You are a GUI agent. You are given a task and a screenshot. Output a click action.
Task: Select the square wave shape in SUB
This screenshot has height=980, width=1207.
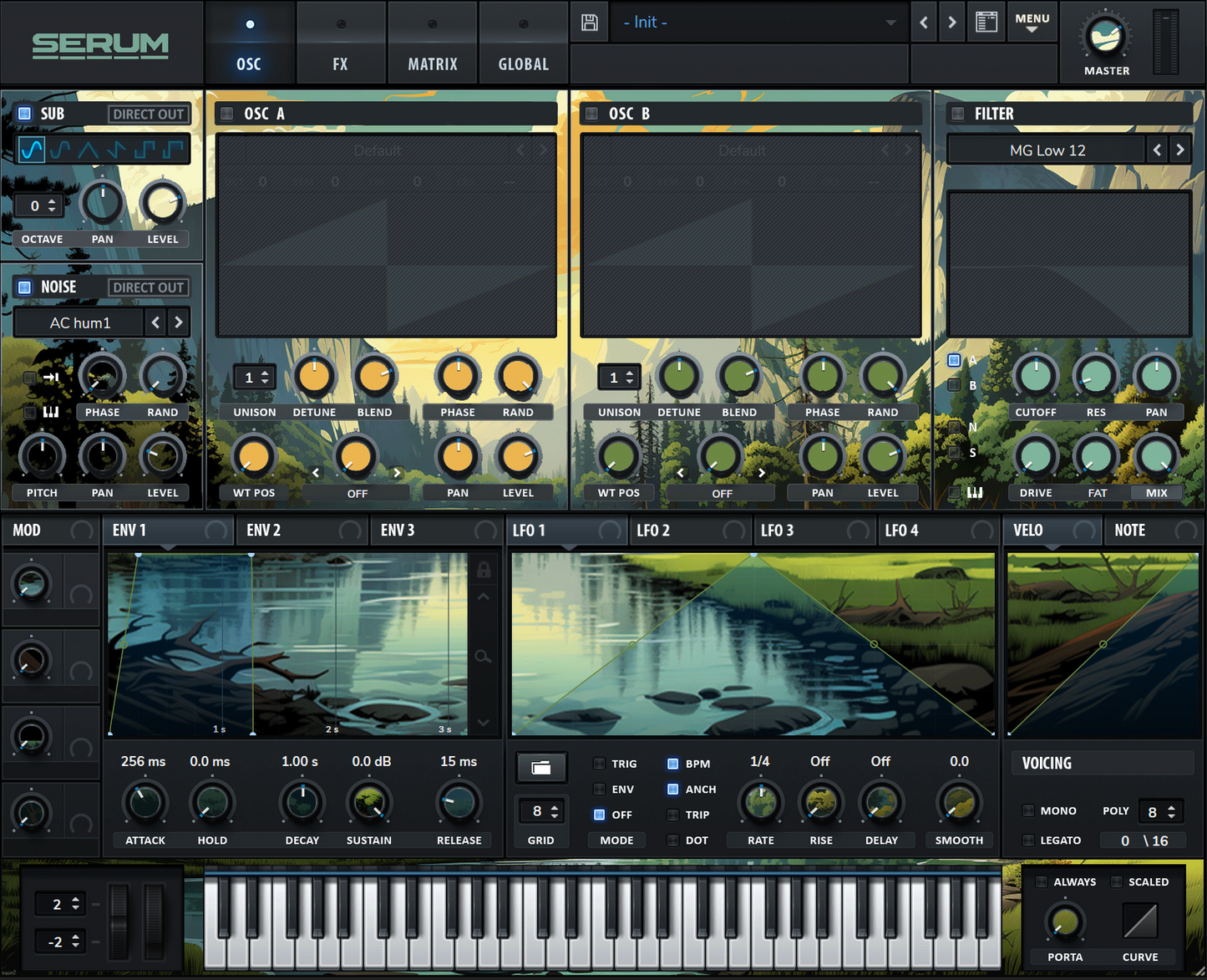(145, 150)
